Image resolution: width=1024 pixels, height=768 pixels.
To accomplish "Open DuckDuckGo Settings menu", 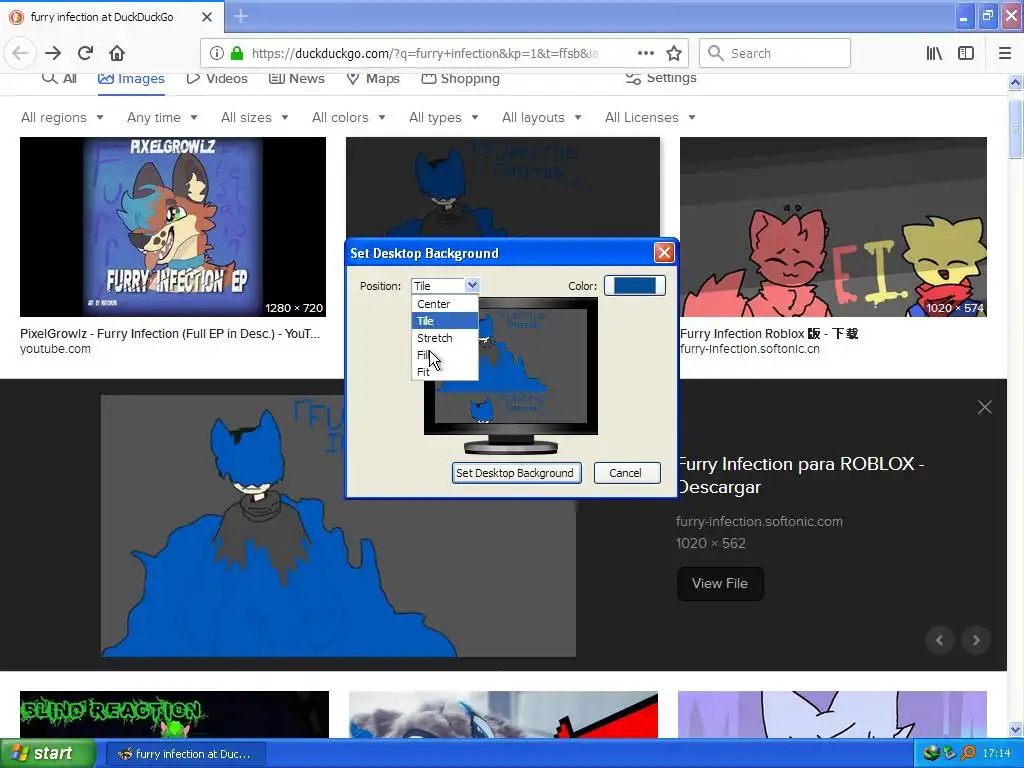I will (661, 78).
